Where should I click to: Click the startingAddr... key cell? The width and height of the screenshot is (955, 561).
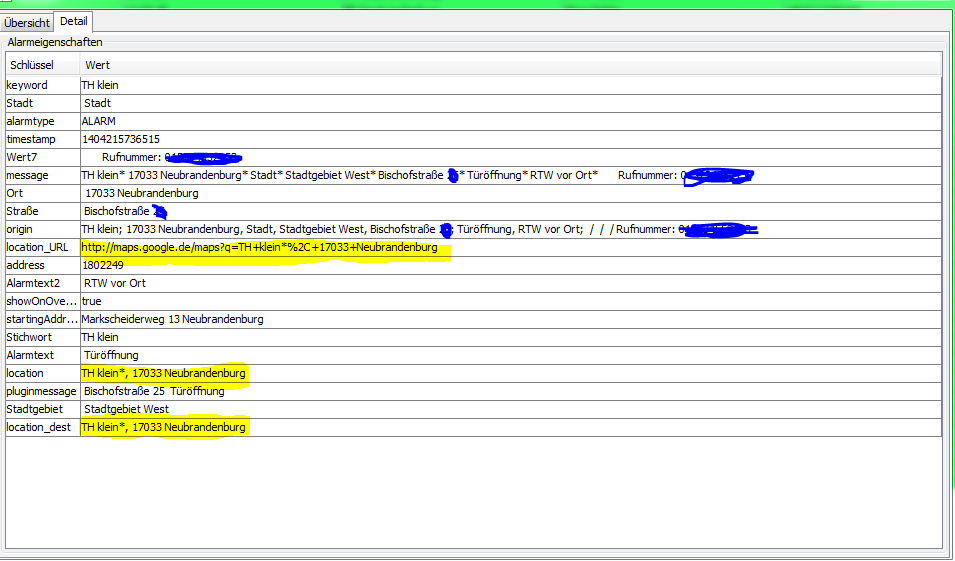(41, 319)
